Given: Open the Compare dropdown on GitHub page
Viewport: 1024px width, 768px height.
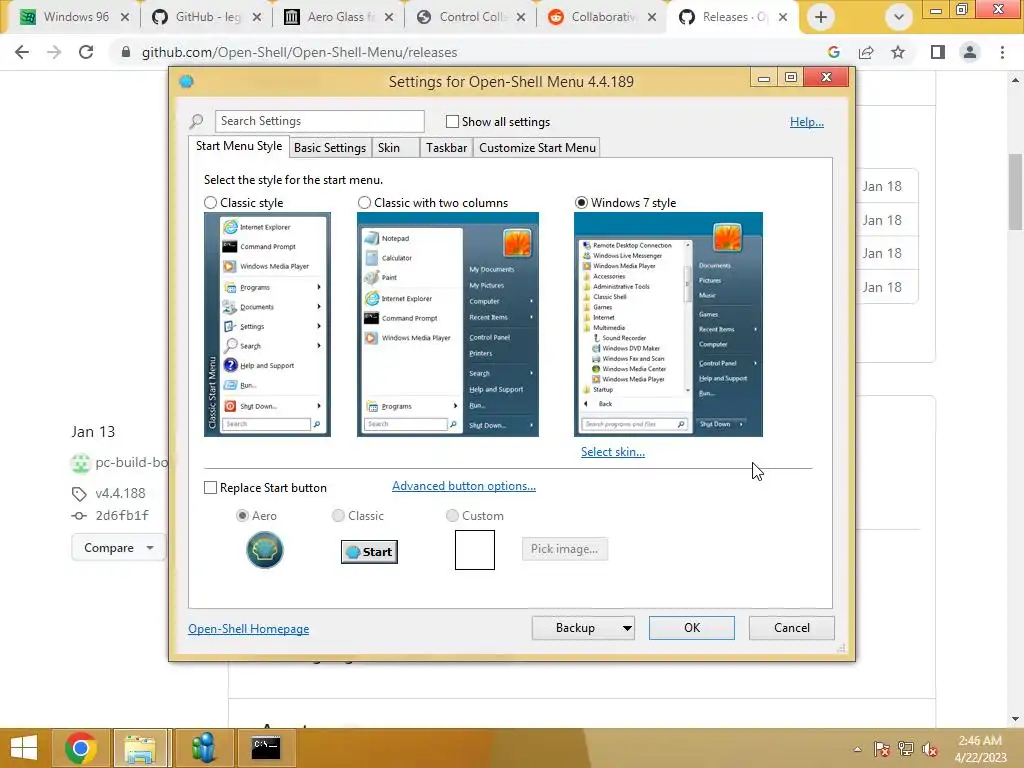Looking at the screenshot, I should (118, 548).
